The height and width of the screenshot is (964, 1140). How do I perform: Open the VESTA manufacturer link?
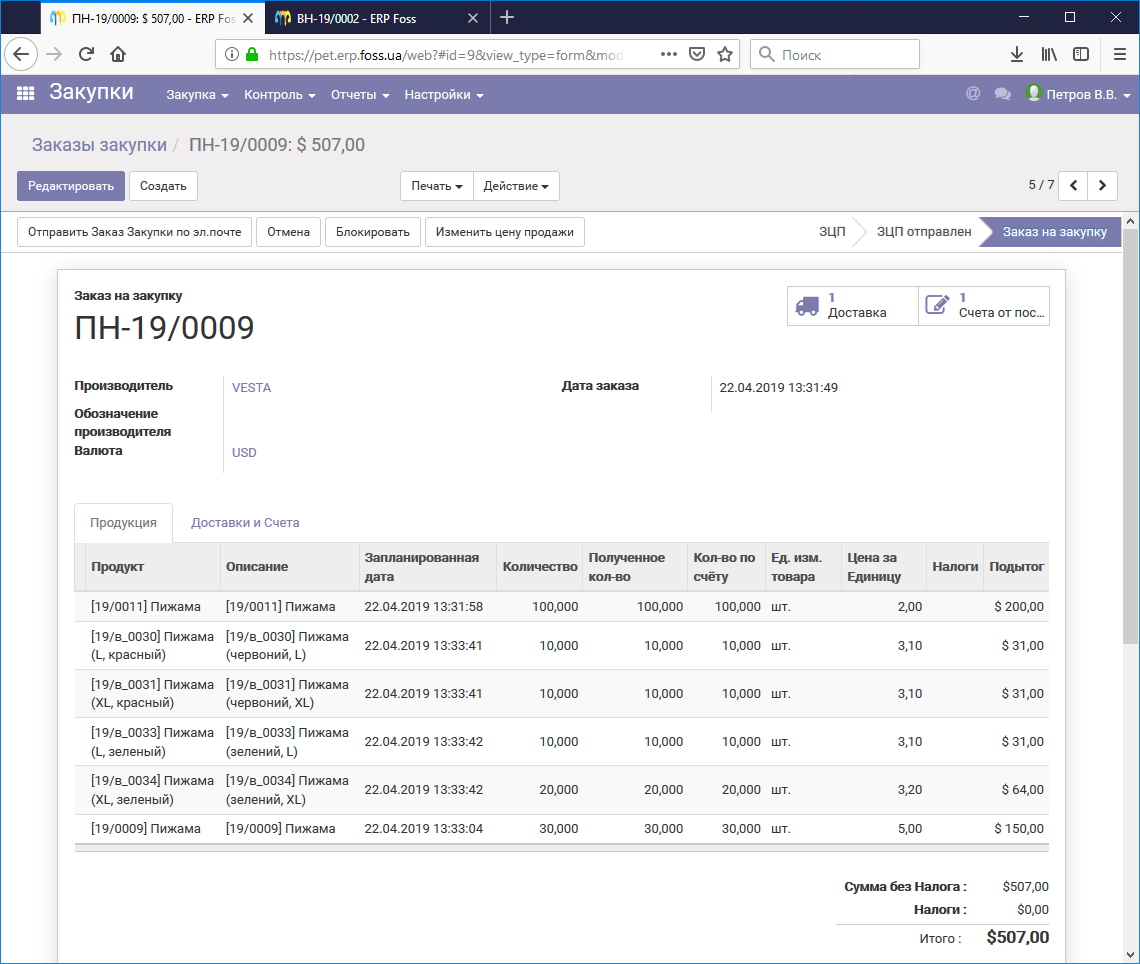(252, 387)
